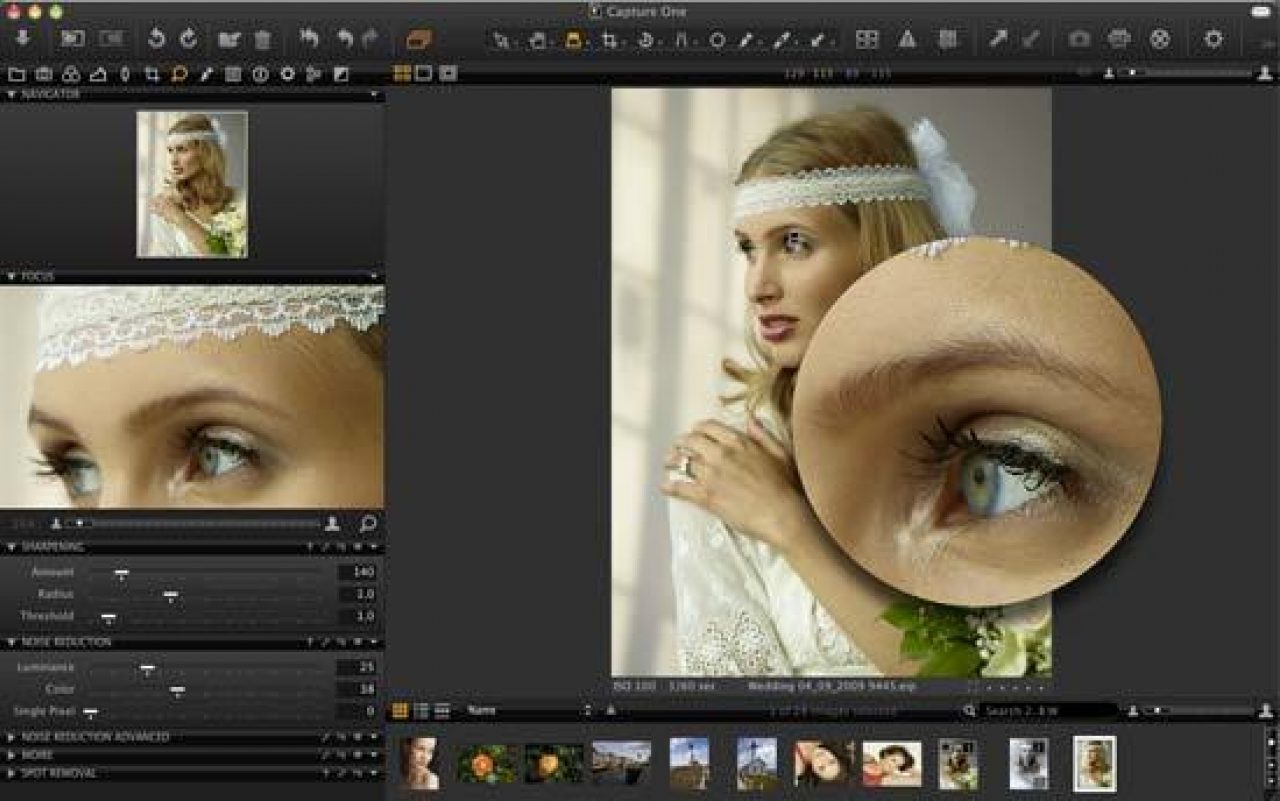The width and height of the screenshot is (1280, 801).
Task: Click the copy adjustments arrow icon
Action: tap(998, 40)
